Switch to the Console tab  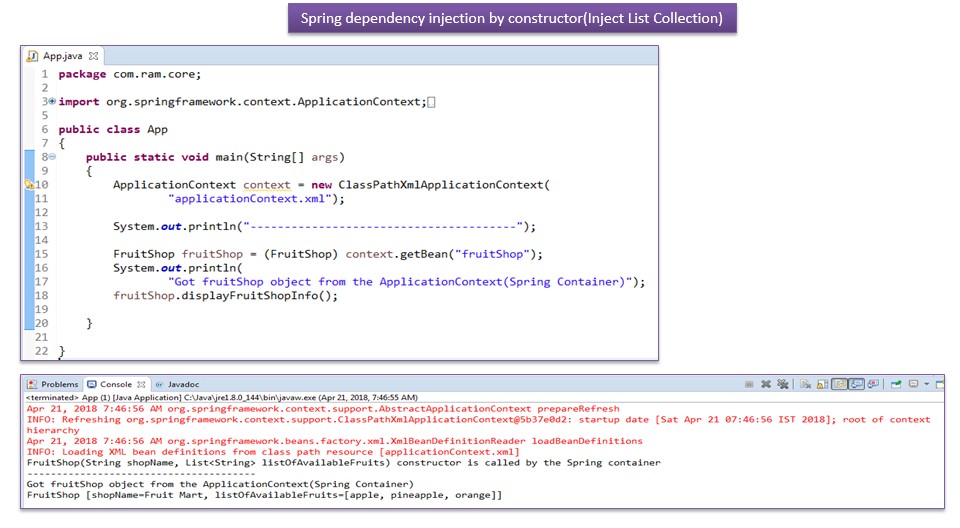(116, 384)
